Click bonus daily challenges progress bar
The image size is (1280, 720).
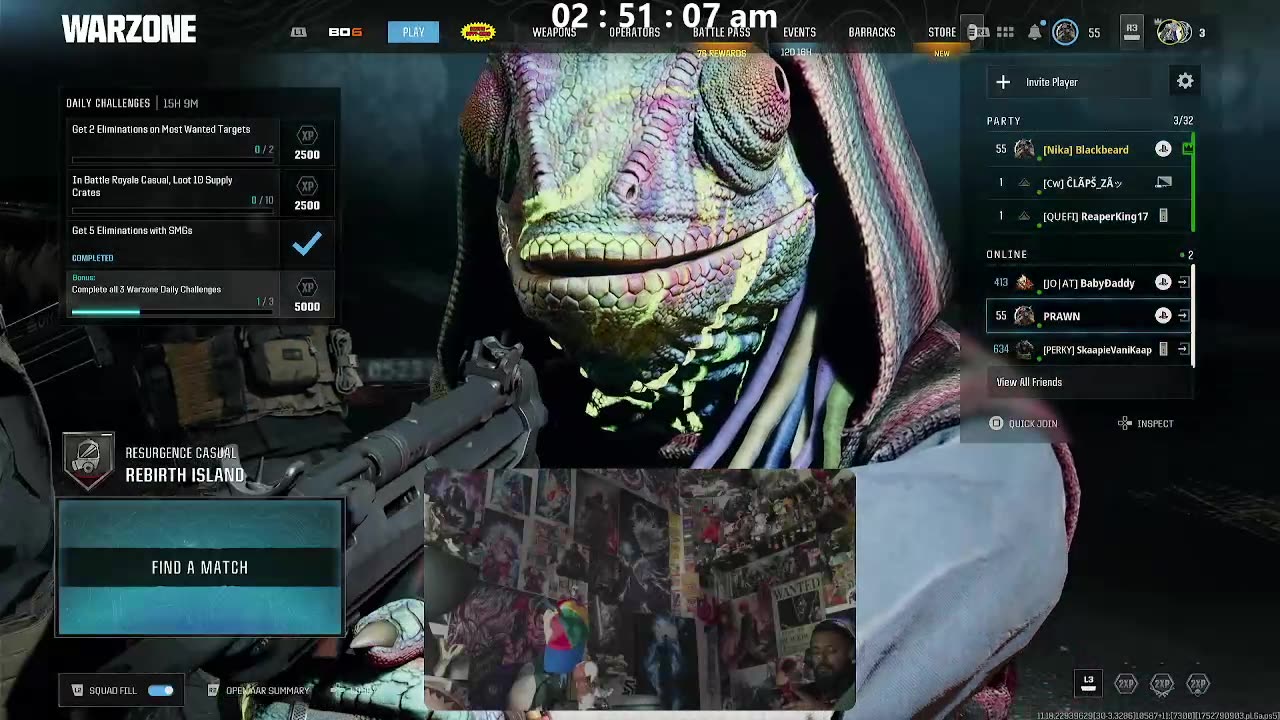click(x=172, y=312)
